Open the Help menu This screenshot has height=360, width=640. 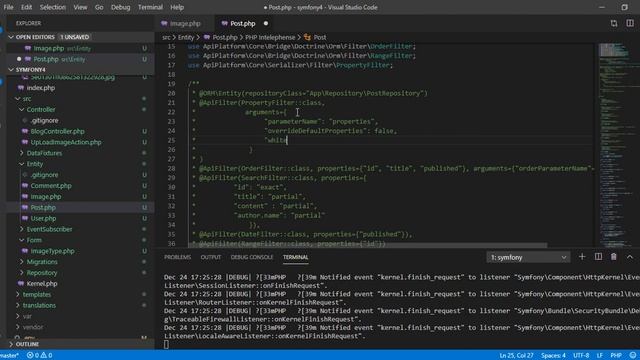click(177, 7)
